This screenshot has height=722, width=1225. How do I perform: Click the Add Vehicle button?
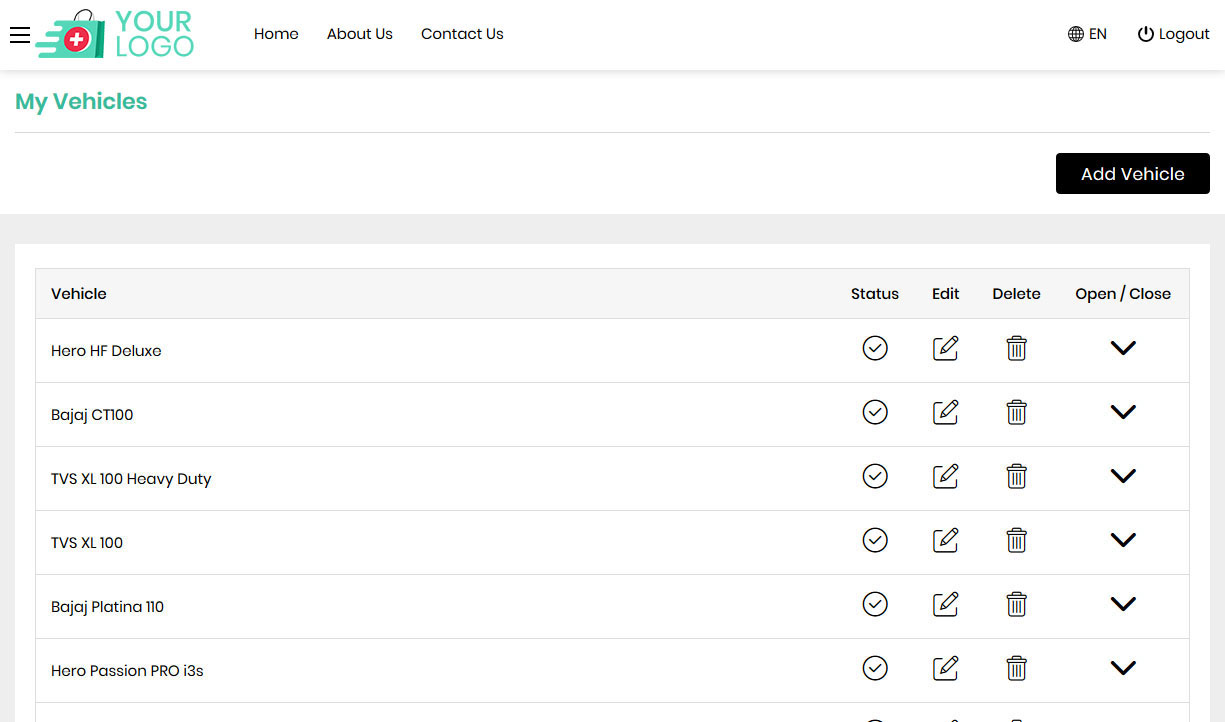pyautogui.click(x=1133, y=174)
